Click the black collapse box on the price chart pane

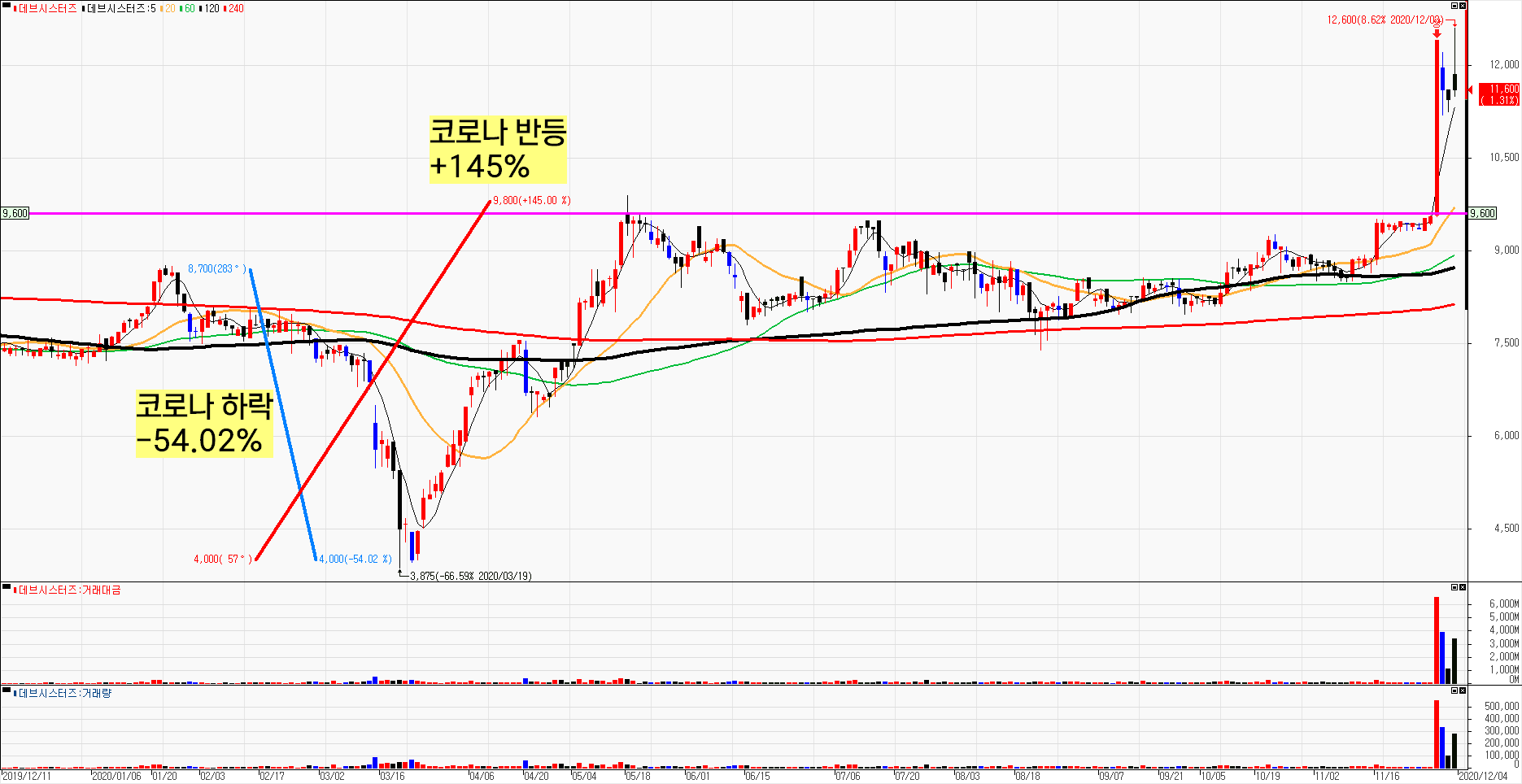pos(7,7)
